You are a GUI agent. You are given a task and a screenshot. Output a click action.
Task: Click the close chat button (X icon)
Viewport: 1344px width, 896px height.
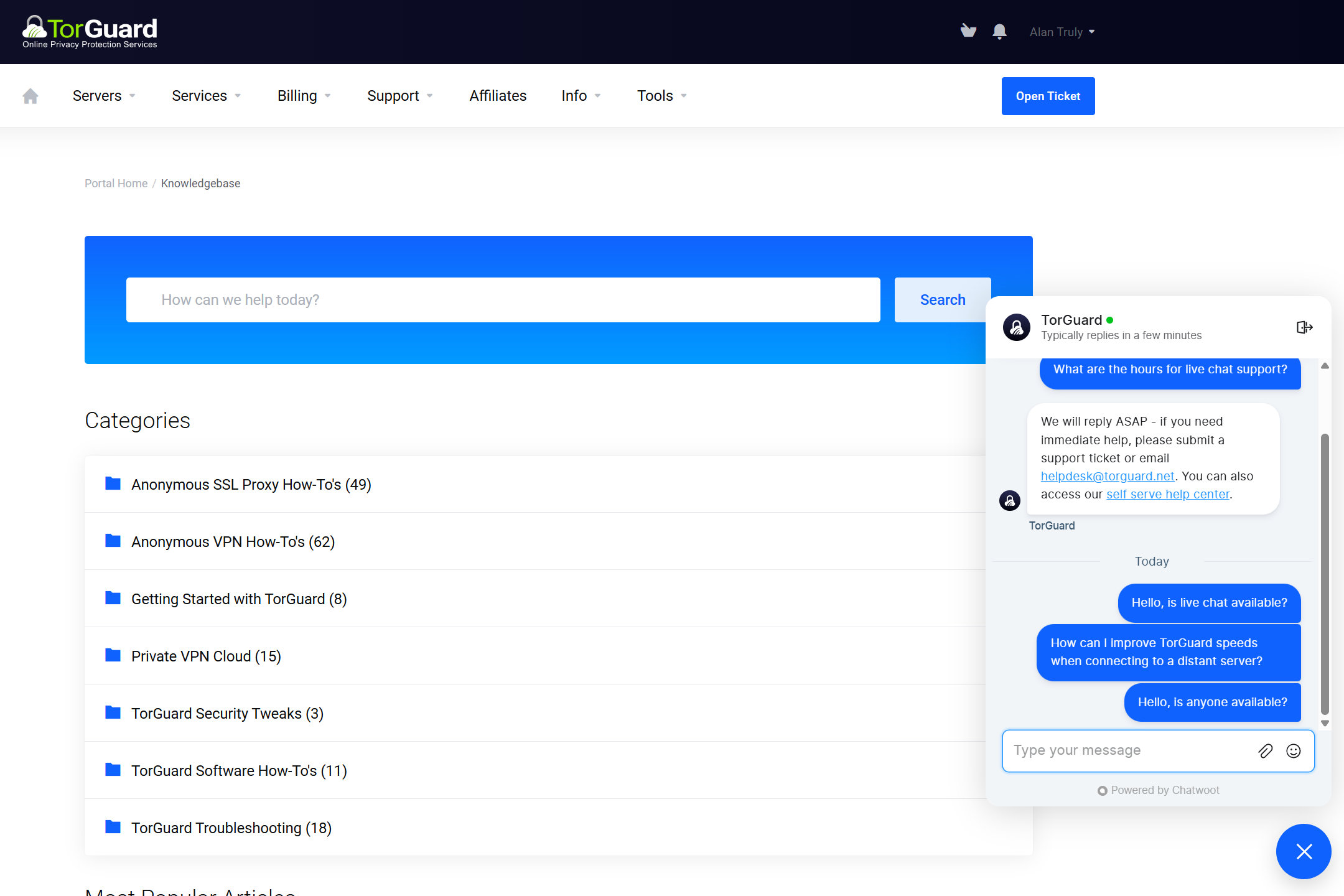(x=1305, y=852)
